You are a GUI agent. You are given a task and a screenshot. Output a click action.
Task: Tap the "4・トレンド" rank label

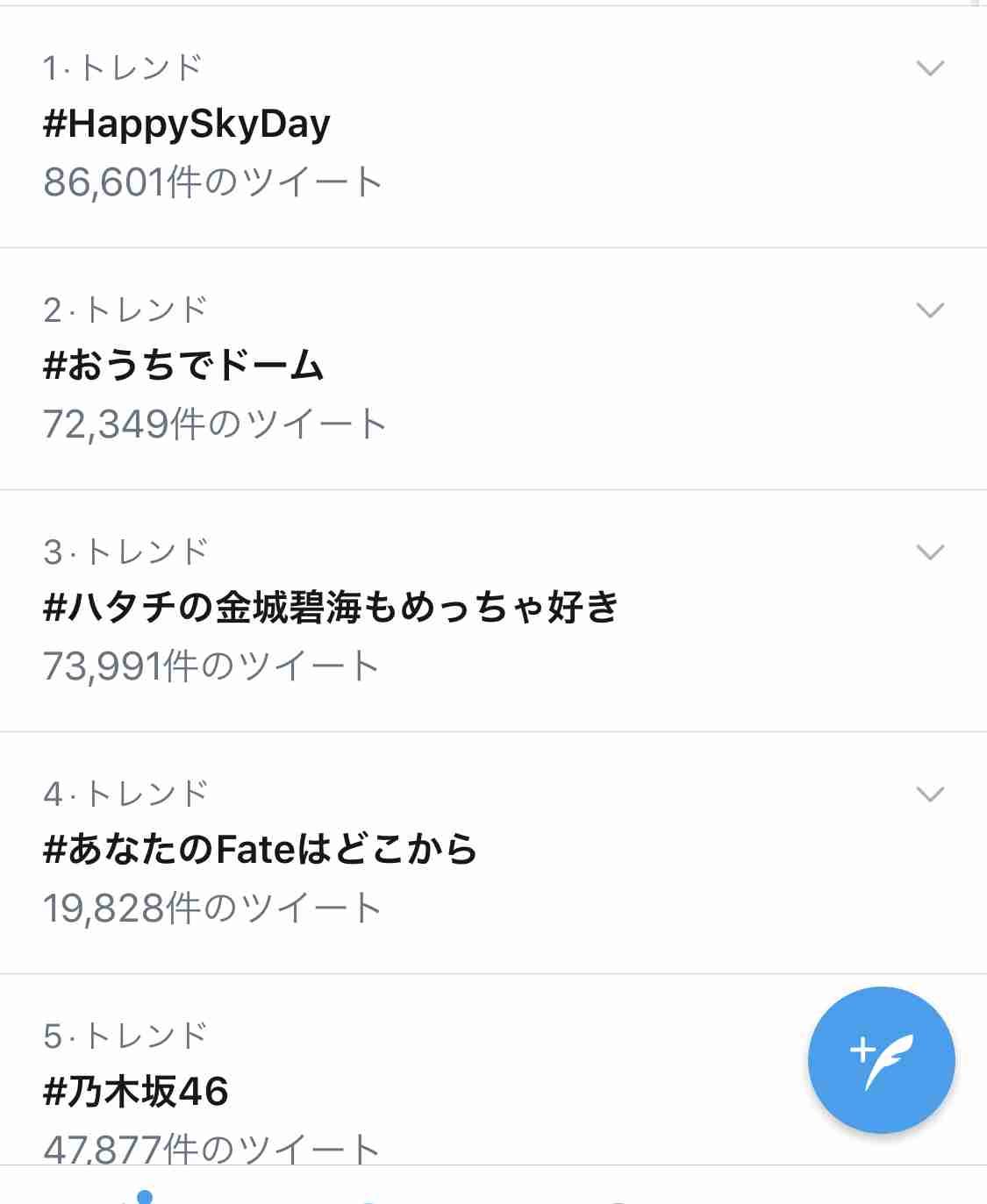click(125, 794)
